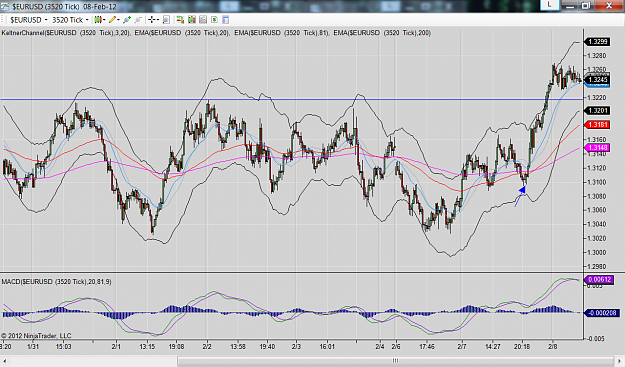This screenshot has width=625, height=367.
Task: Click the green document templates toolbar icon
Action: coord(214,20)
